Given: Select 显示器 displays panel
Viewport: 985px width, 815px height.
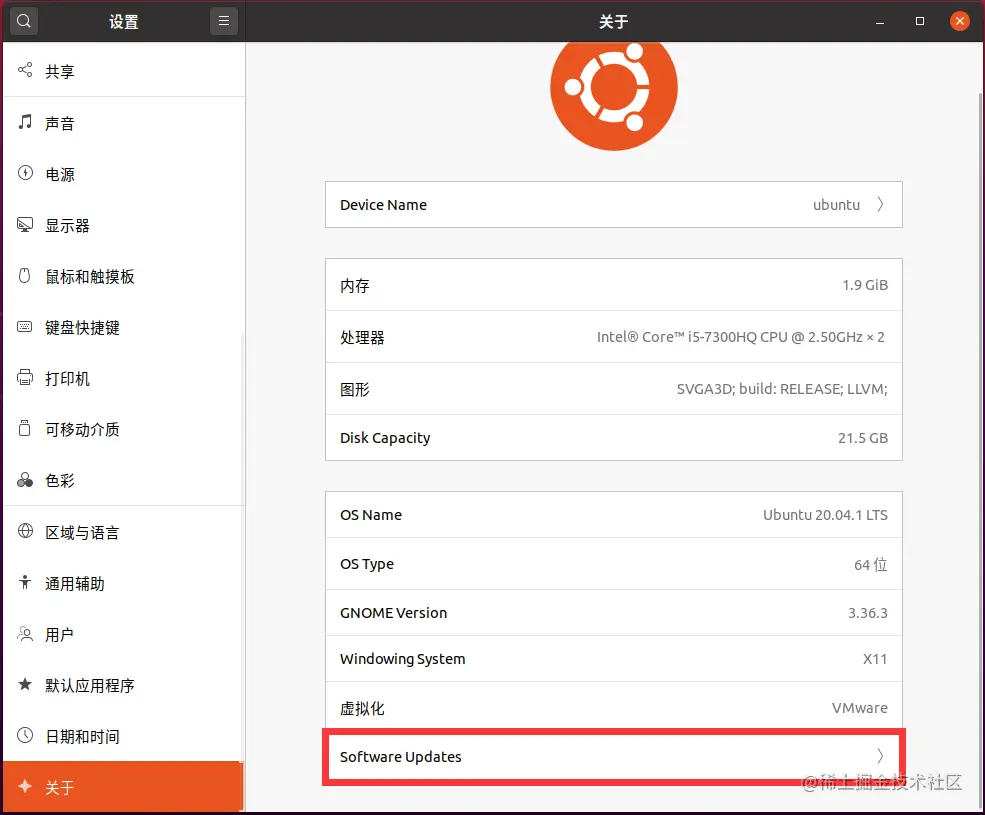Looking at the screenshot, I should (x=124, y=226).
